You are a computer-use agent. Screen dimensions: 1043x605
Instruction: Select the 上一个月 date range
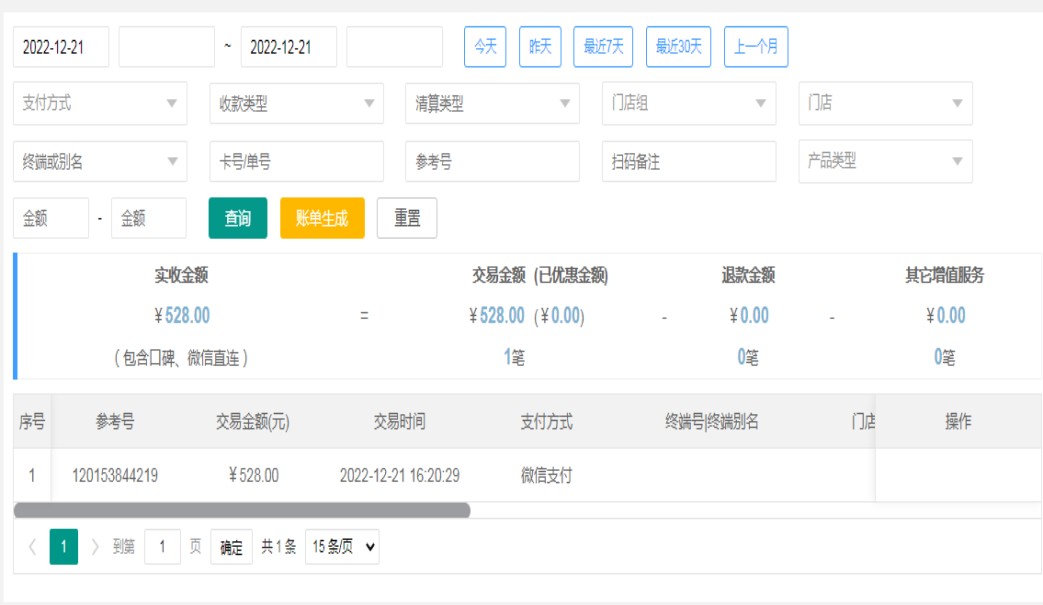coord(755,47)
